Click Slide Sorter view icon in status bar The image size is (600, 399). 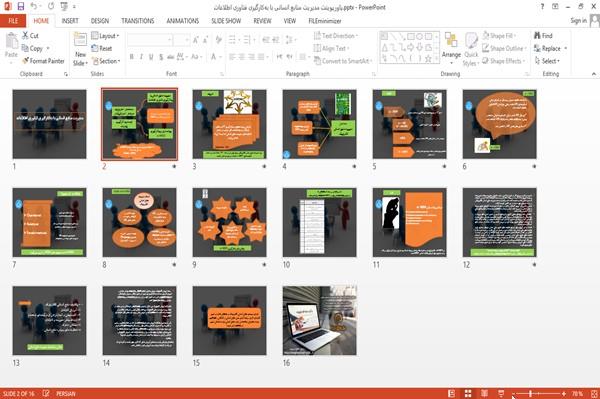pyautogui.click(x=468, y=393)
